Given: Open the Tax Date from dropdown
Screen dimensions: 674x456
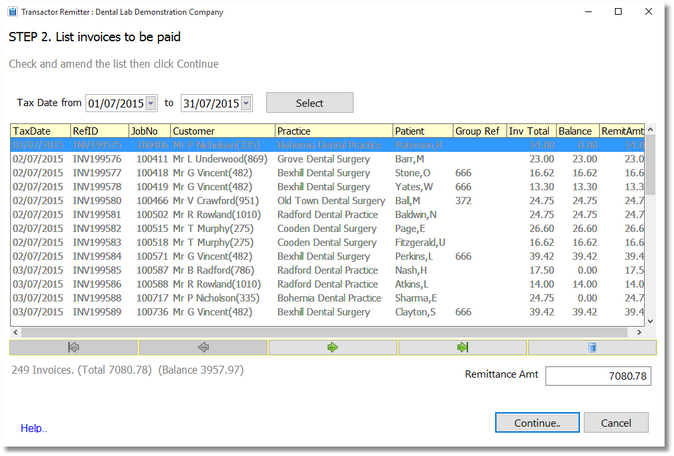Looking at the screenshot, I should [x=151, y=103].
